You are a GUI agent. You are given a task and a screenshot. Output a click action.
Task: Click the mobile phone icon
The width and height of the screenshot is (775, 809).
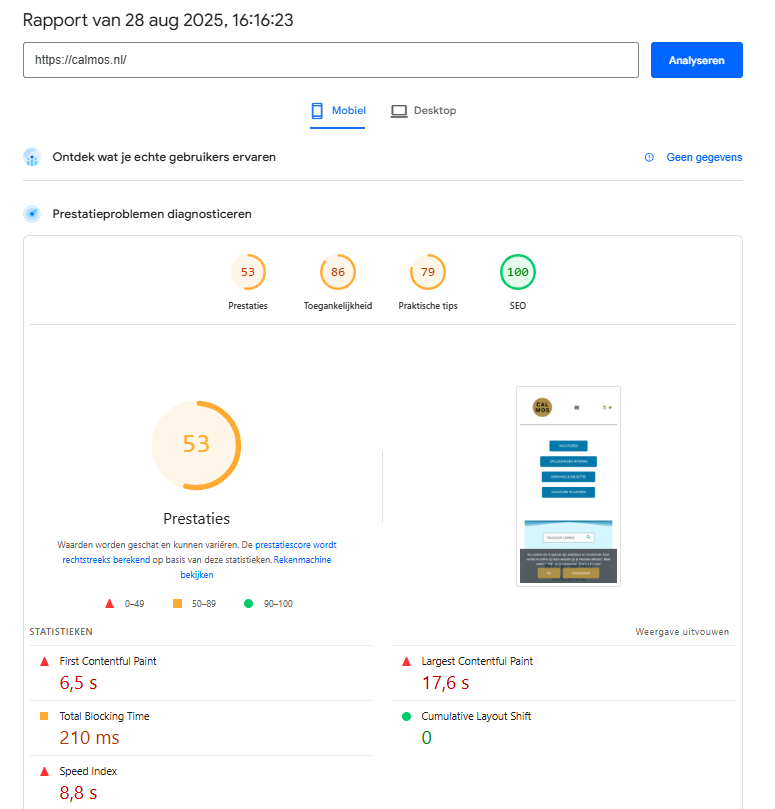pyautogui.click(x=317, y=111)
